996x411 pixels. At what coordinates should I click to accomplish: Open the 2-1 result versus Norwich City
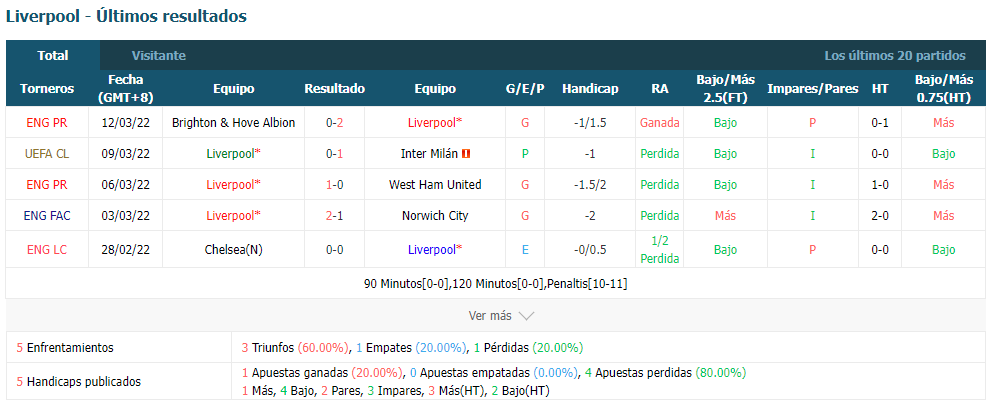point(335,215)
